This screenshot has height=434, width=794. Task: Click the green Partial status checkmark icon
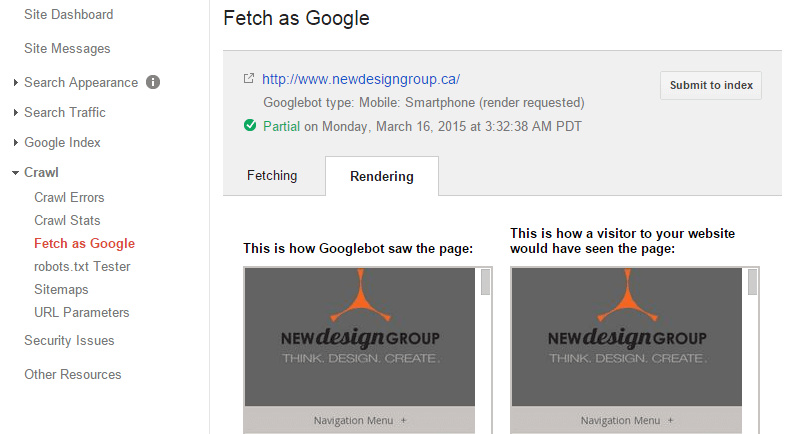pos(250,125)
